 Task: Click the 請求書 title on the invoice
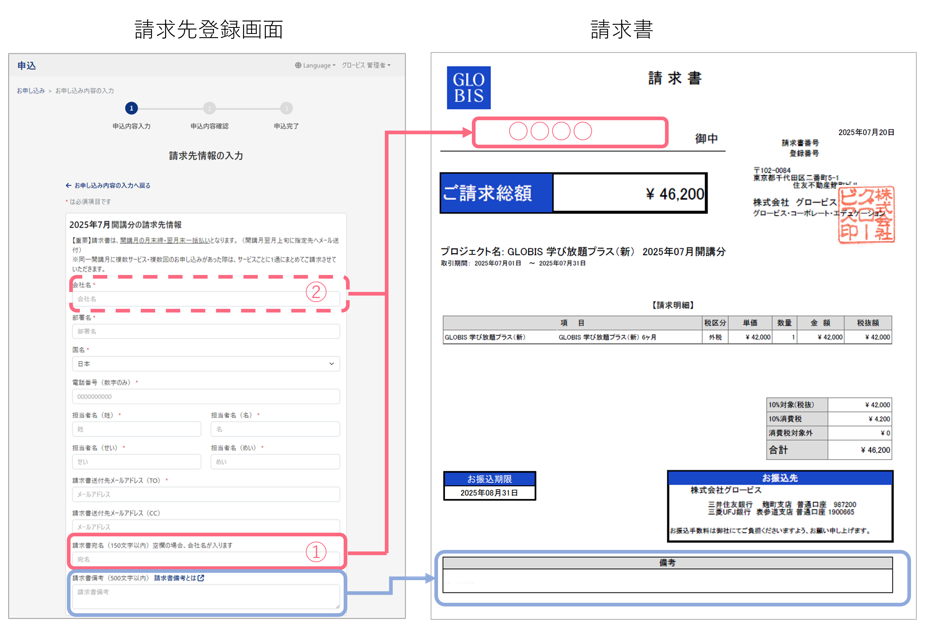[674, 78]
